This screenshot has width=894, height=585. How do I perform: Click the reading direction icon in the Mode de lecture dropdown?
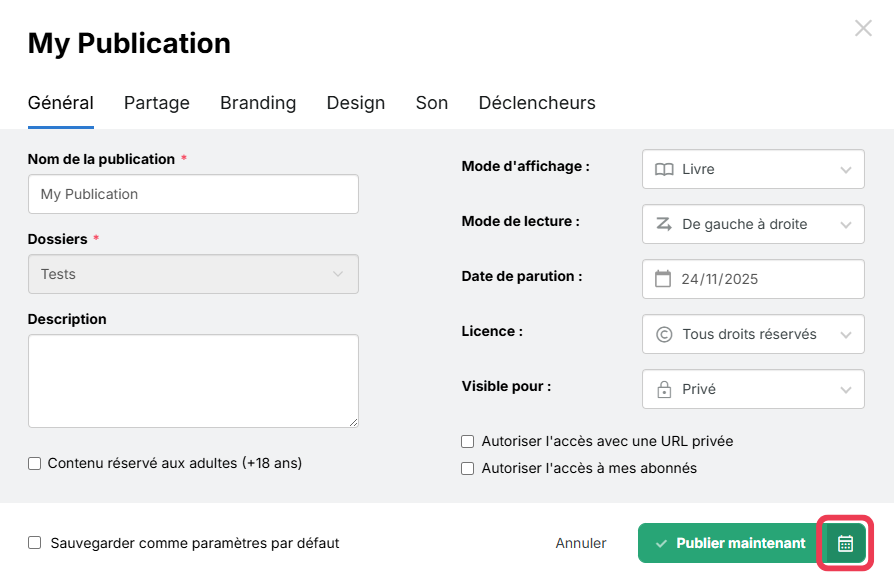pyautogui.click(x=664, y=224)
